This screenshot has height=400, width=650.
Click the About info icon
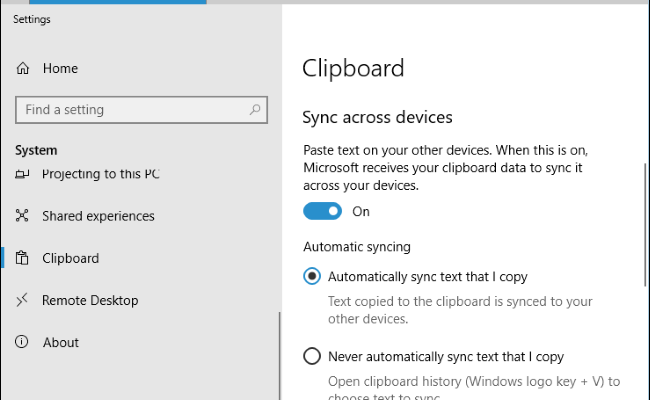tap(22, 342)
